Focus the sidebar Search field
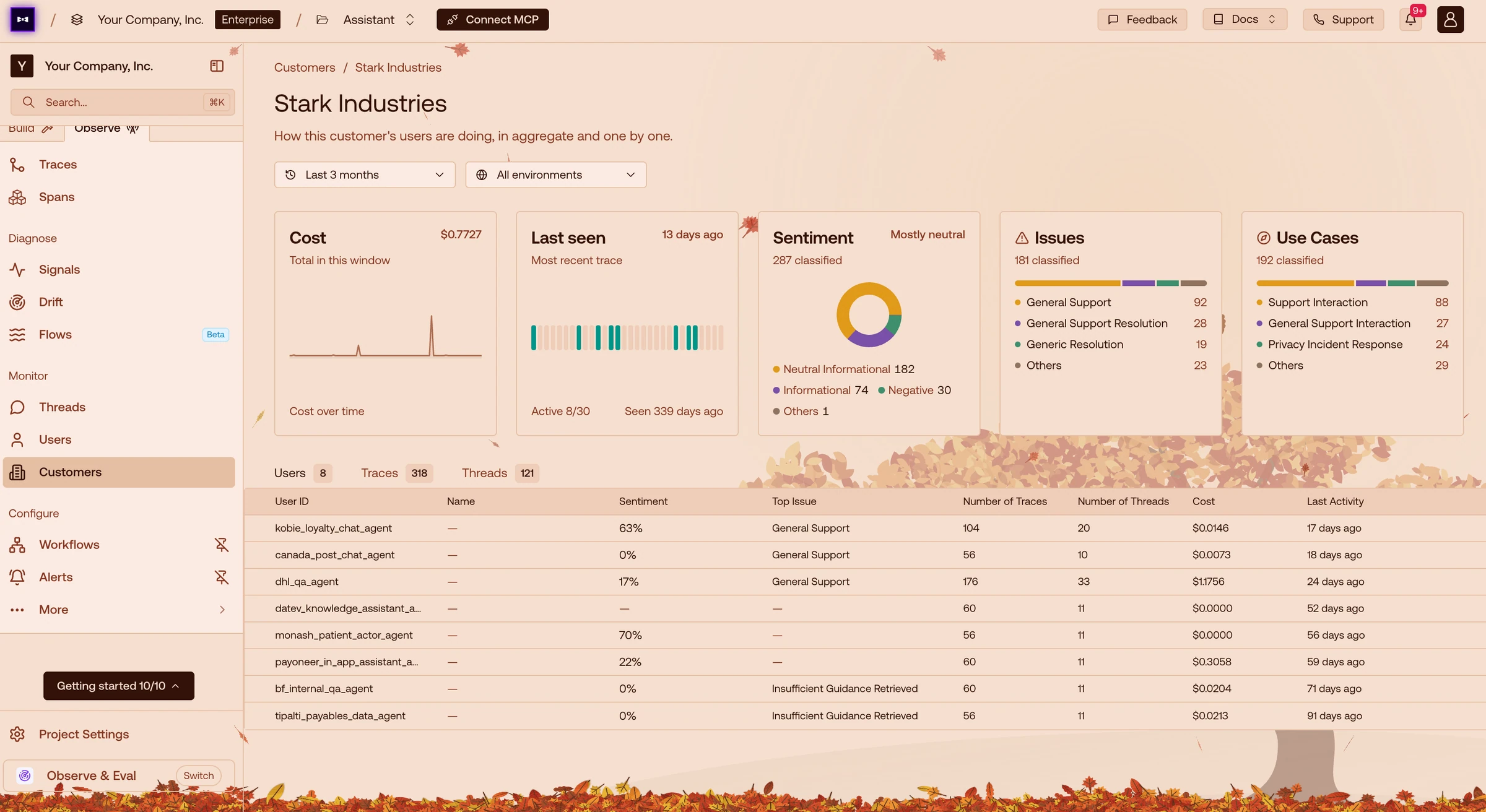1486x812 pixels. 123,102
